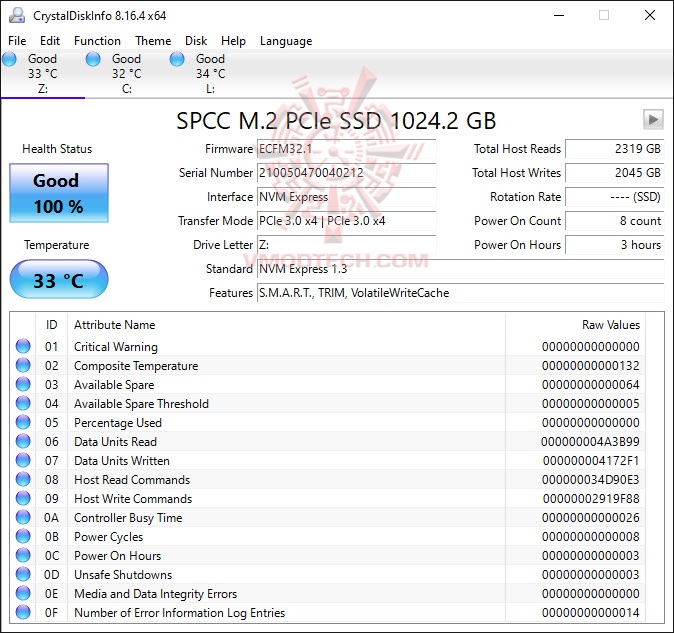Select the Power Cycles attribute name

[x=108, y=537]
